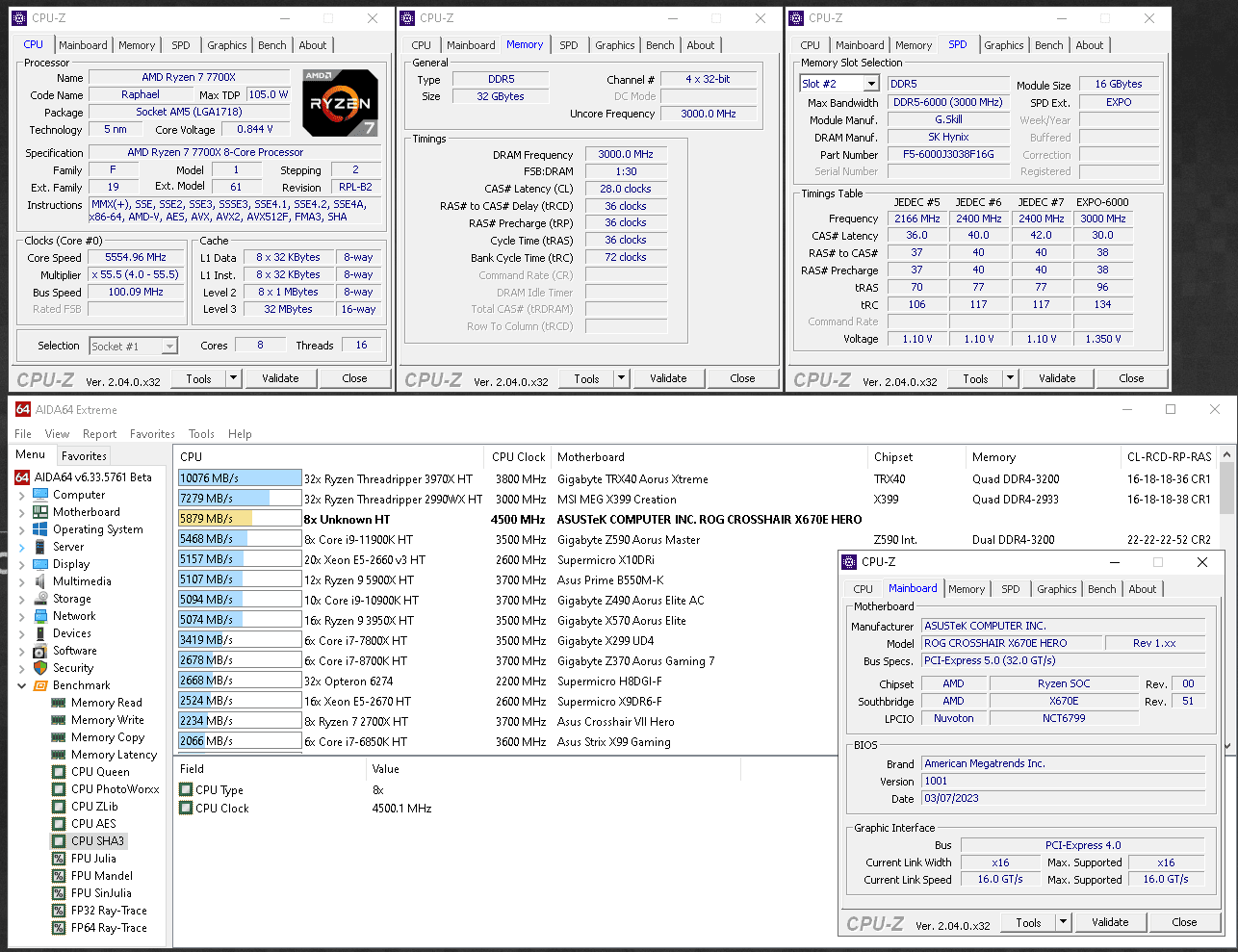Click the FPU Mandel benchmark icon
This screenshot has width=1238, height=952.
pyautogui.click(x=59, y=876)
